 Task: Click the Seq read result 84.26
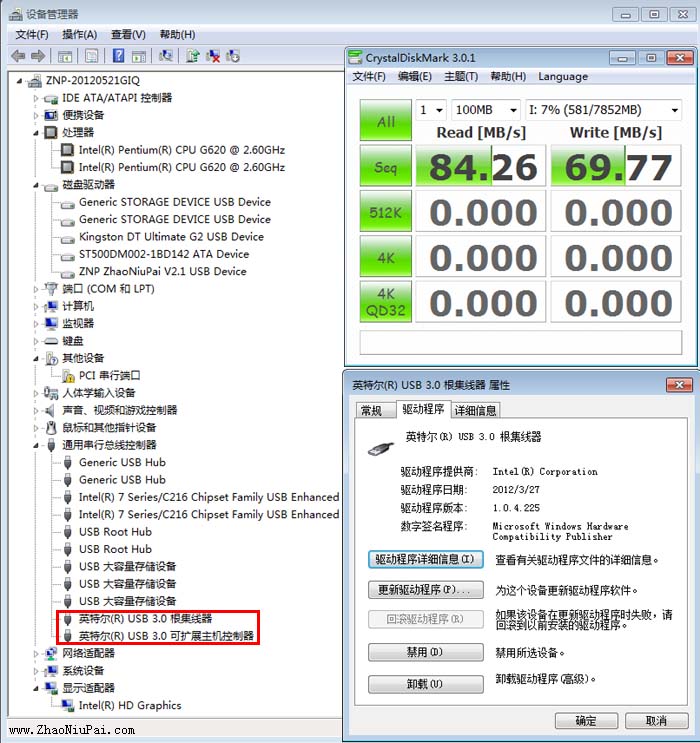click(481, 166)
